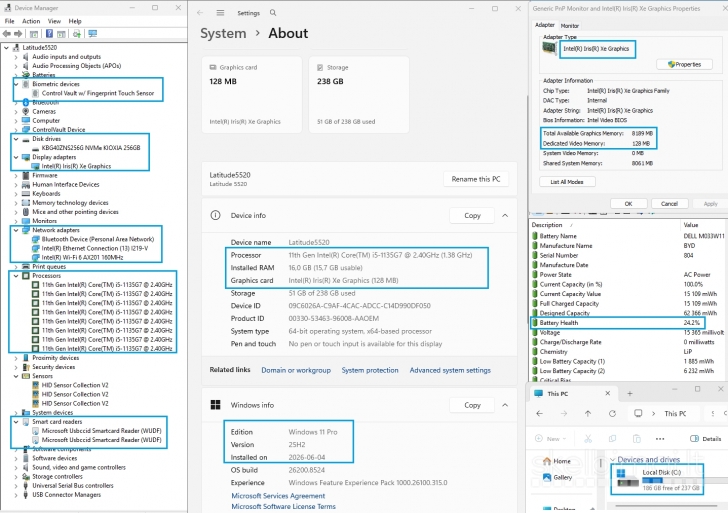The height and width of the screenshot is (513, 728).
Task: Open the Domain or workgroup link
Action: click(x=296, y=370)
